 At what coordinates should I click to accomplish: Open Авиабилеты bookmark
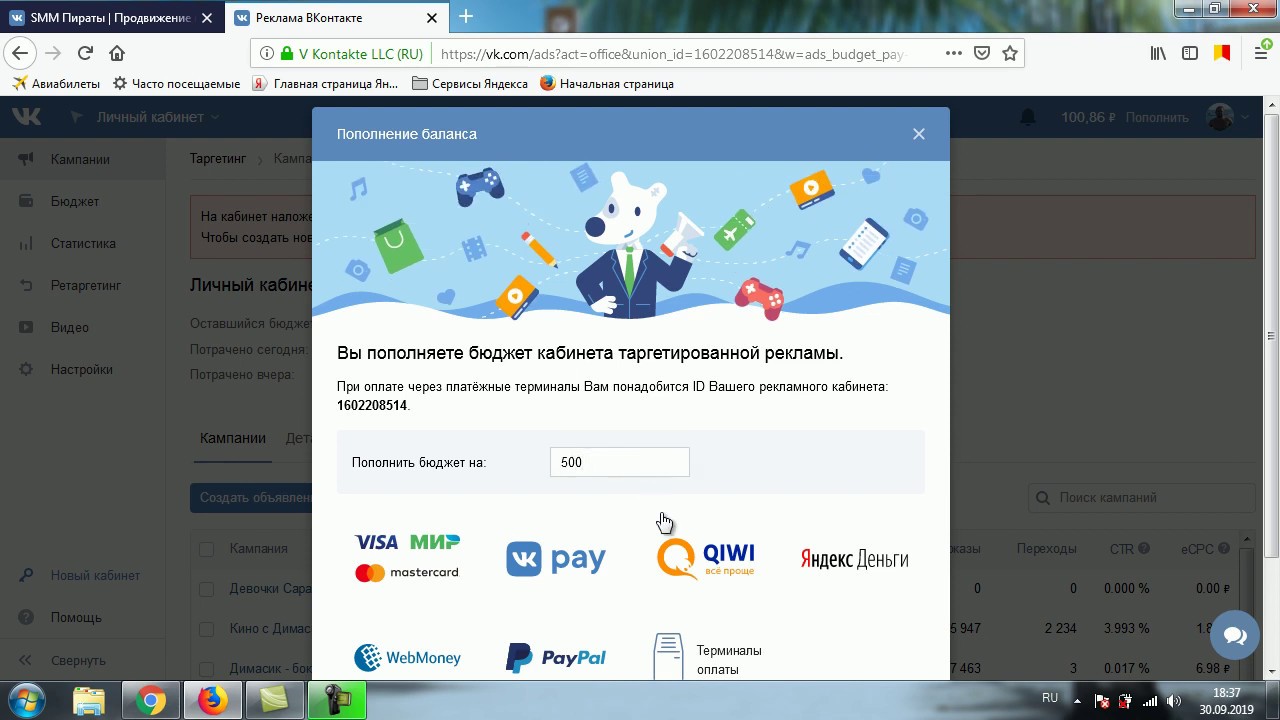pos(56,84)
